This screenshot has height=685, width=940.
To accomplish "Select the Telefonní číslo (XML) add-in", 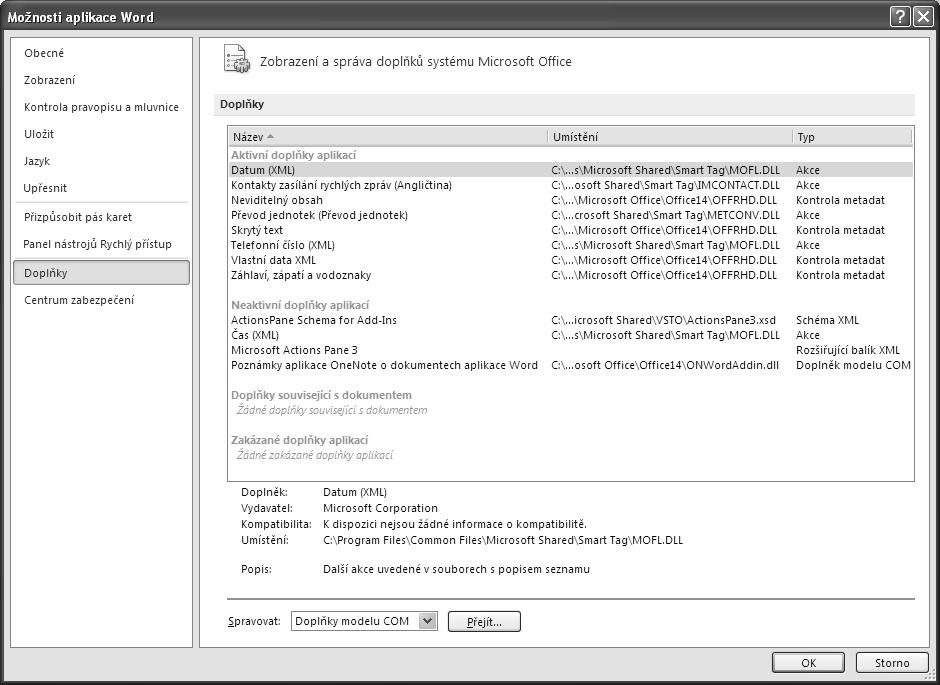I will pos(571,245).
